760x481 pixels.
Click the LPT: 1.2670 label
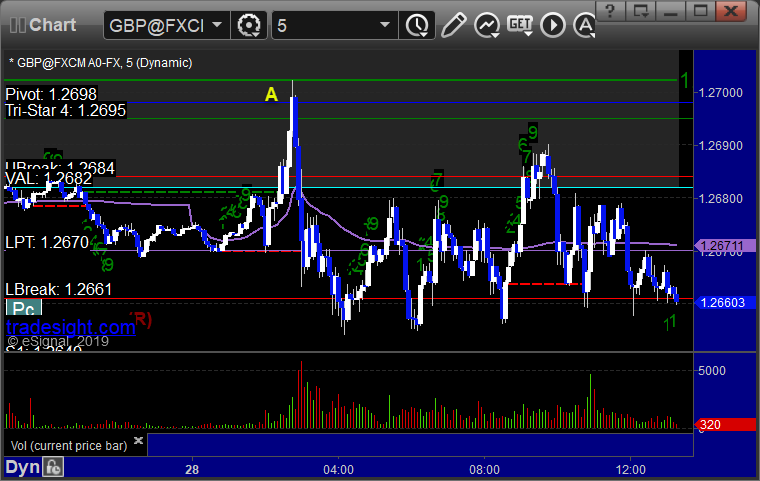[47, 242]
